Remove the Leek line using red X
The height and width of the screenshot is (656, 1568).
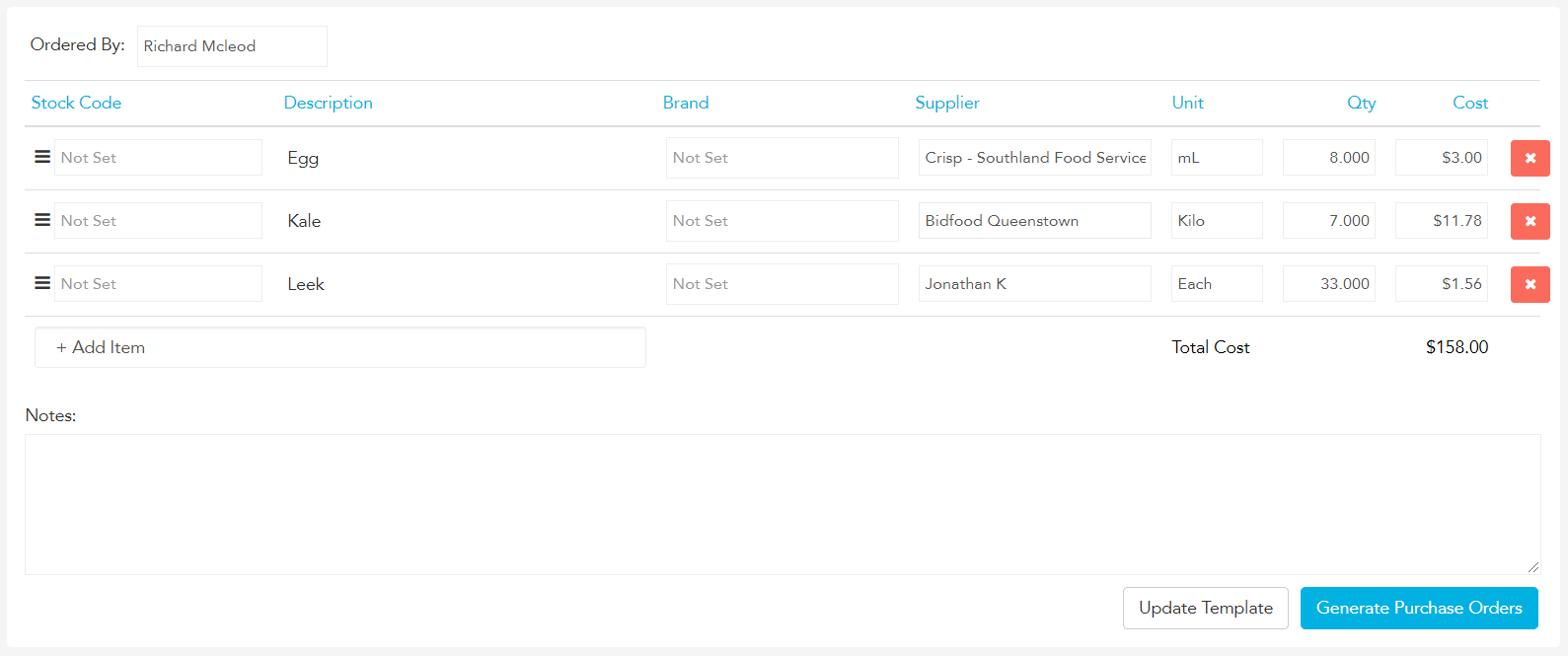tap(1530, 284)
